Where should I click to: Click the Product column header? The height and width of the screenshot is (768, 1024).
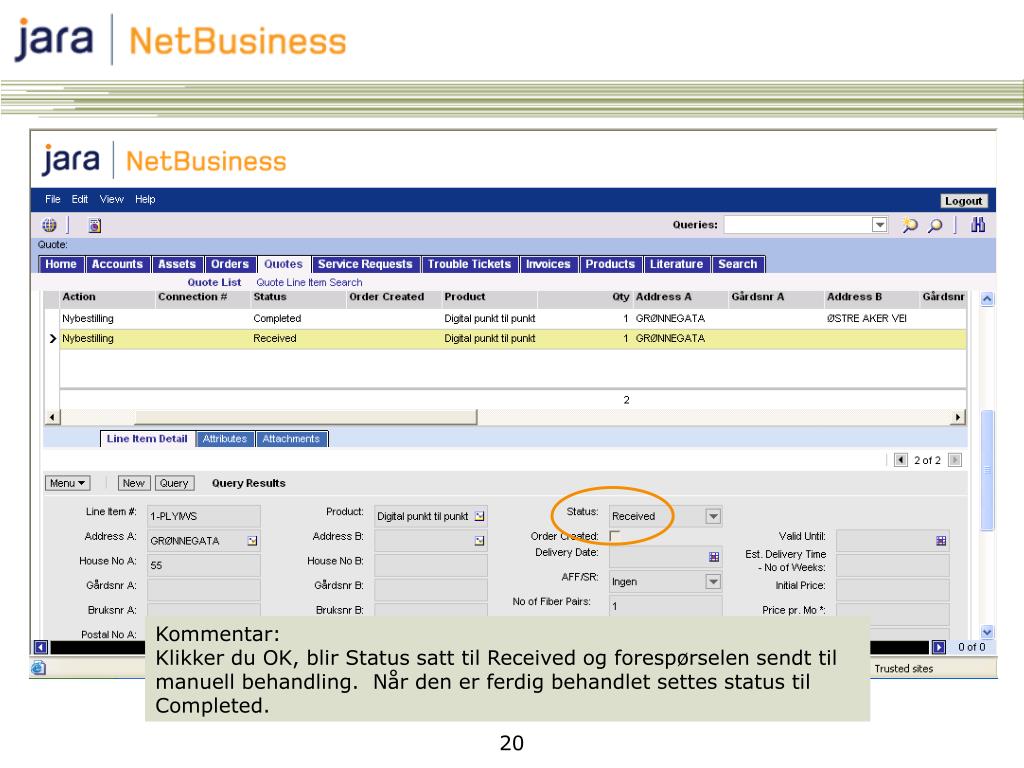(465, 296)
